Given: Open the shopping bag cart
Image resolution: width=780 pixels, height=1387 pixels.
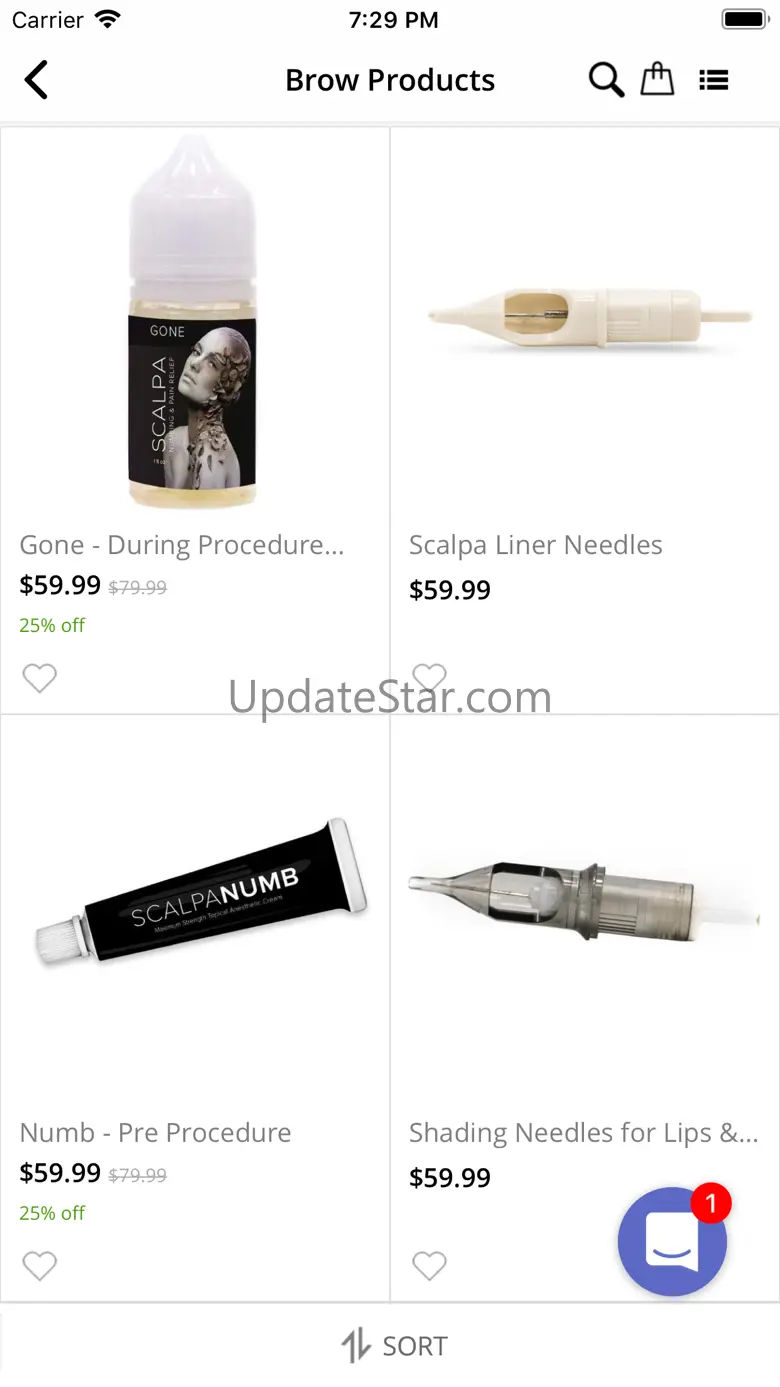Looking at the screenshot, I should pyautogui.click(x=657, y=79).
